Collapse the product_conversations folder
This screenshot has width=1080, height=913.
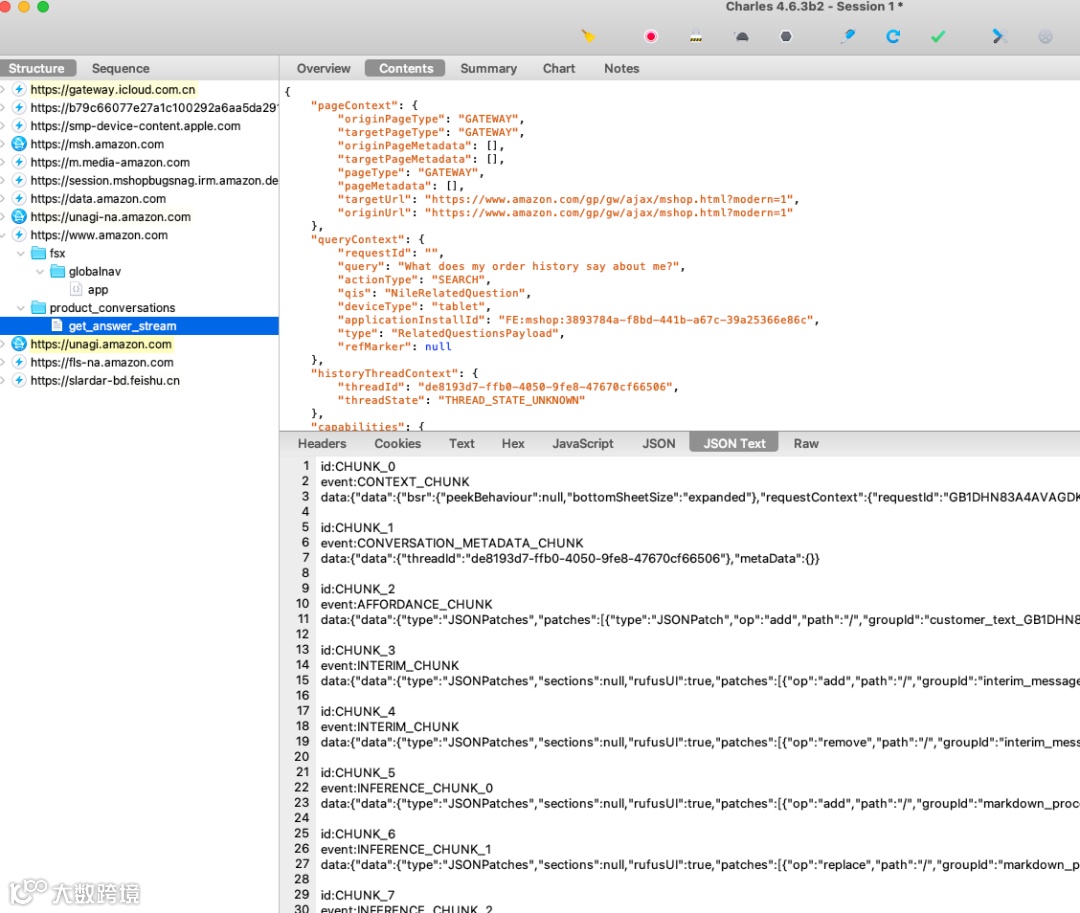click(x=21, y=308)
